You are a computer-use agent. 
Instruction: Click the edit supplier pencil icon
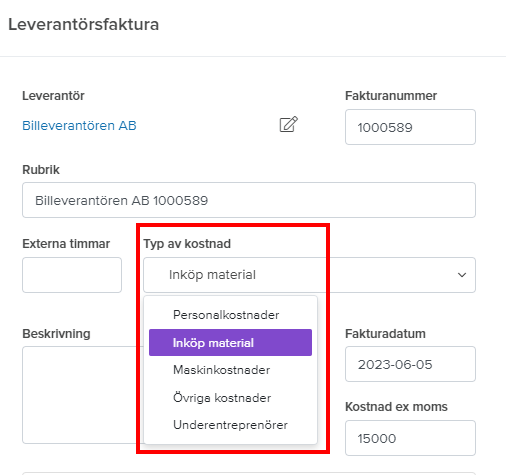pos(288,124)
